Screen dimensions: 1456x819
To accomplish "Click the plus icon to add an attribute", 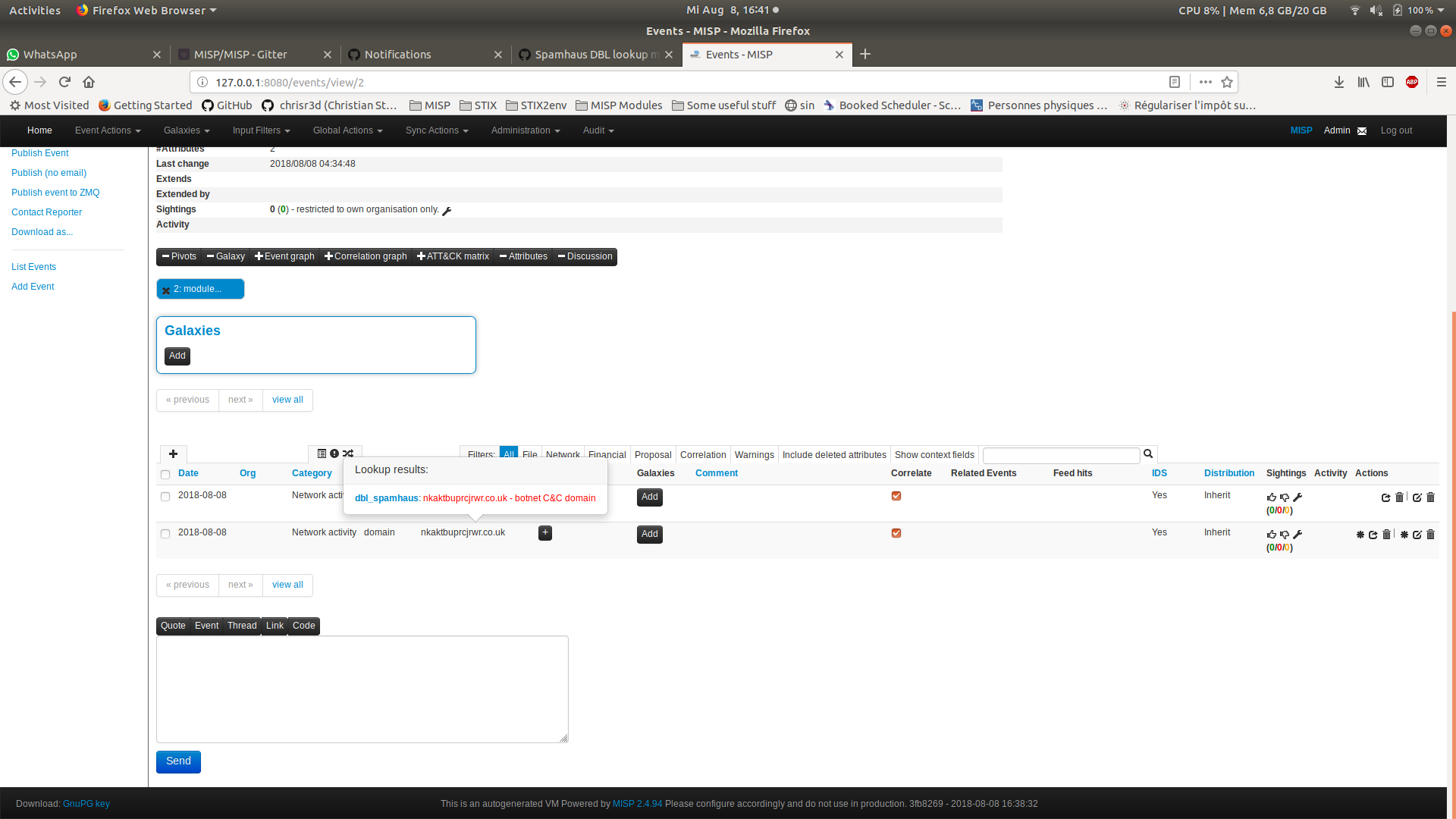I will coord(173,453).
